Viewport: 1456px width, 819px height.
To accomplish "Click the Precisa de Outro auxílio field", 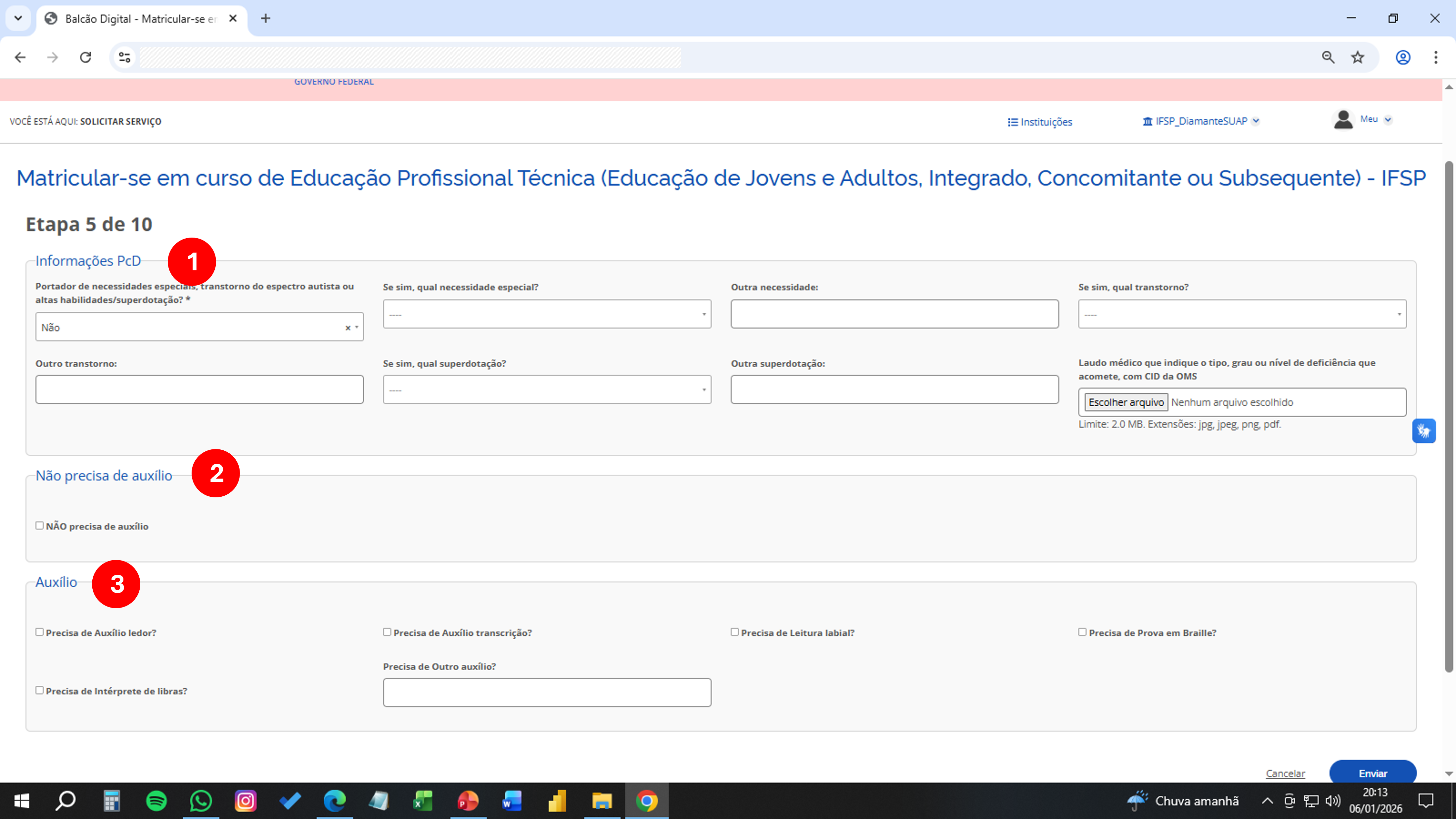I will click(x=547, y=692).
